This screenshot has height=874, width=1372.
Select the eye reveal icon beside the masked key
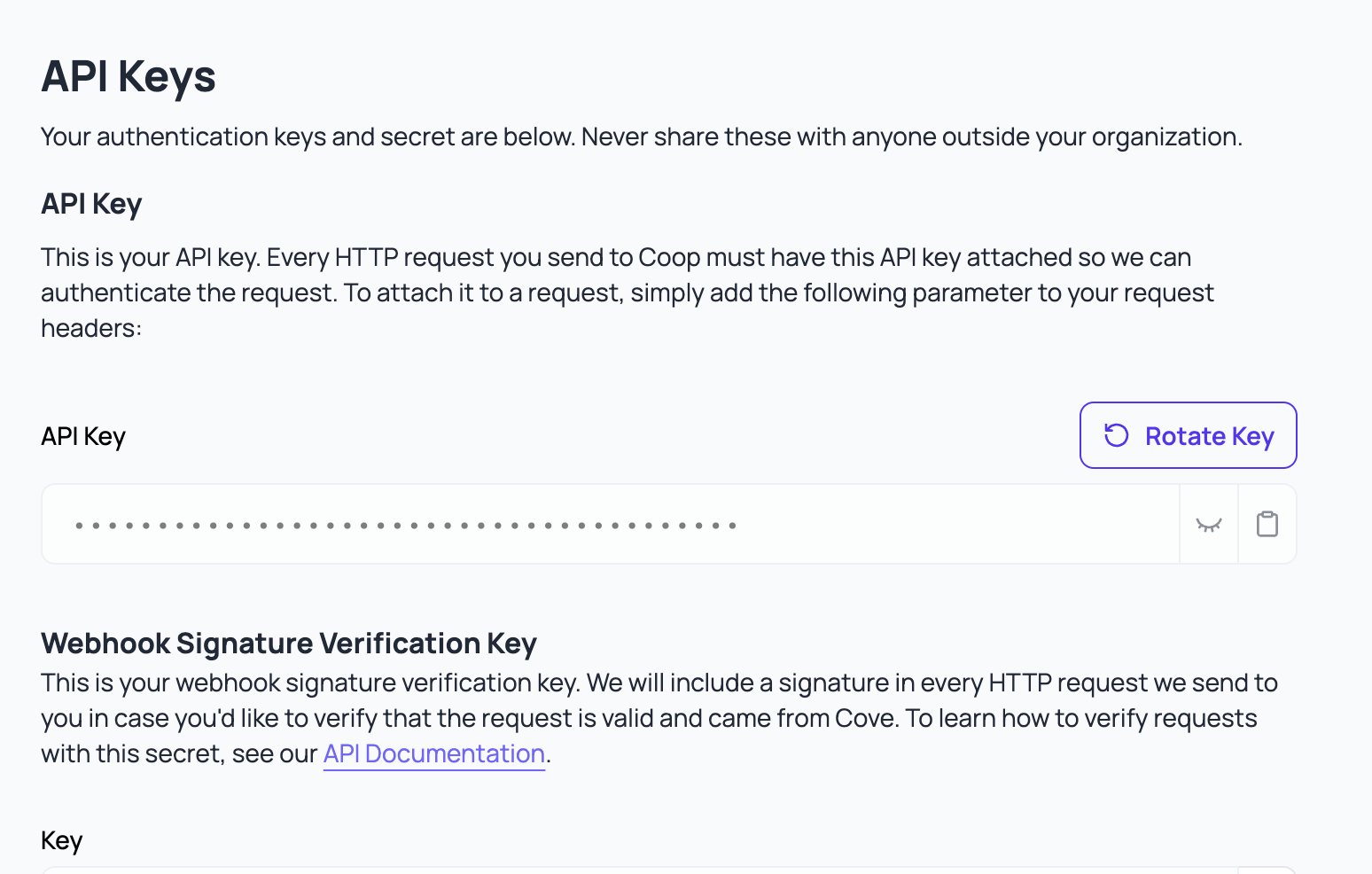click(1209, 524)
